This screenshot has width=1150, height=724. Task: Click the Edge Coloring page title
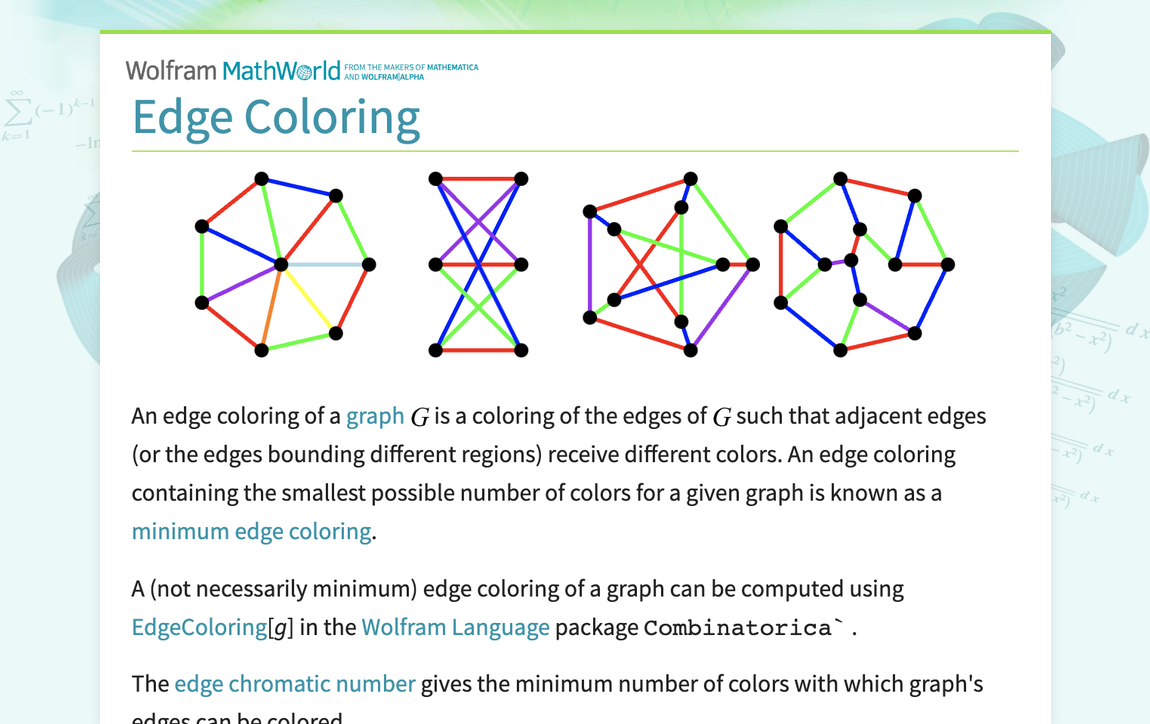pyautogui.click(x=276, y=117)
